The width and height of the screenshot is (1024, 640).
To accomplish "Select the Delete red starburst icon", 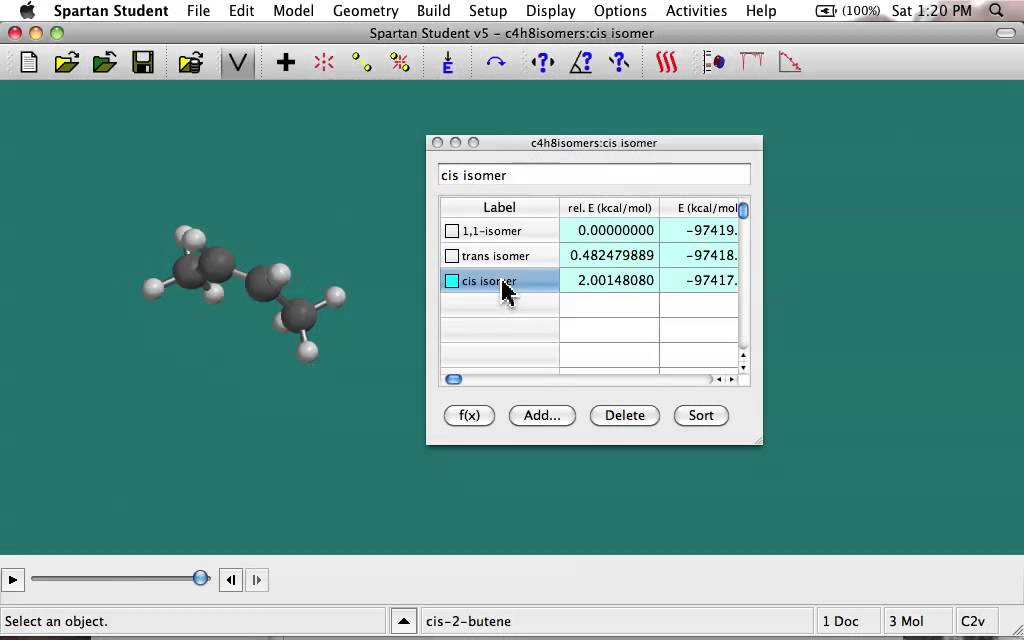I will 323,63.
